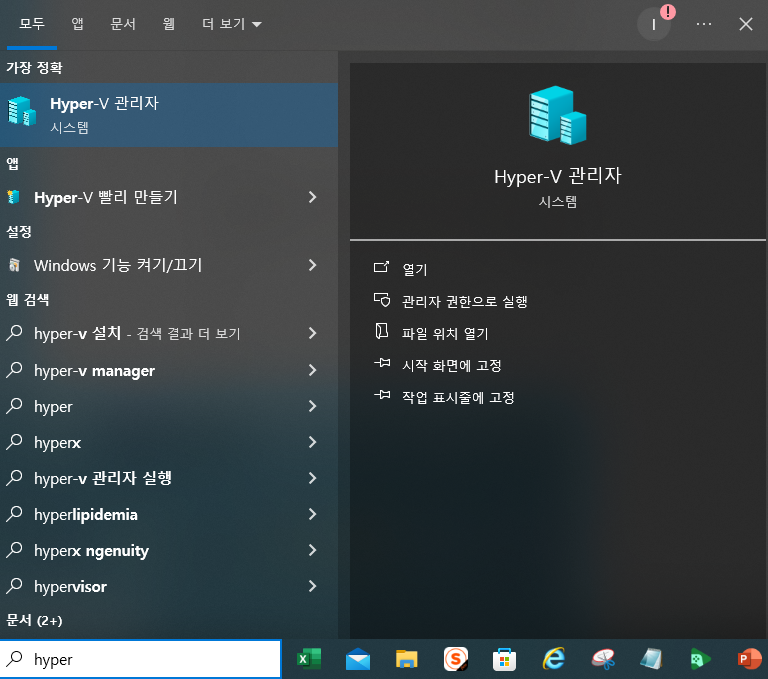Screen dimensions: 768x679
Task: Click the Windows 기능 켜기/끄기 settings icon
Action: point(14,265)
